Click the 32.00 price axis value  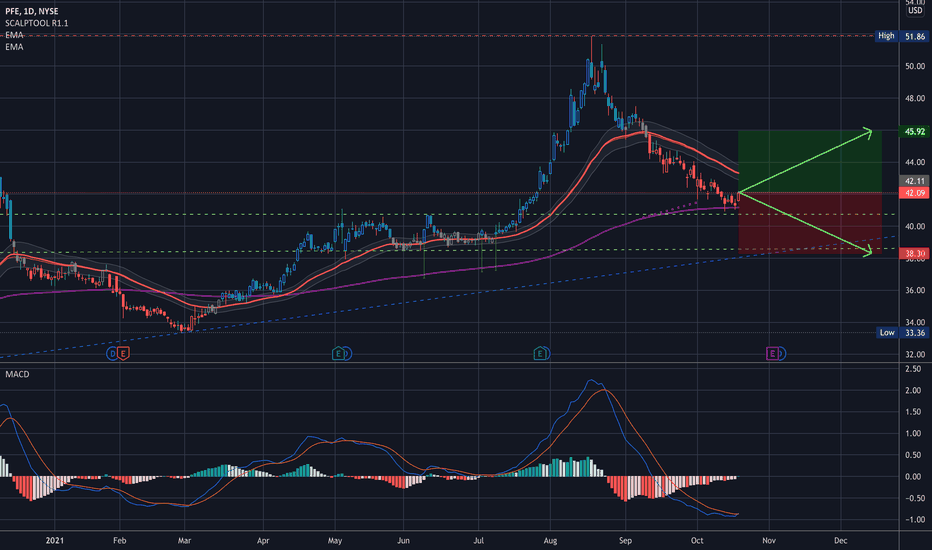(915, 354)
